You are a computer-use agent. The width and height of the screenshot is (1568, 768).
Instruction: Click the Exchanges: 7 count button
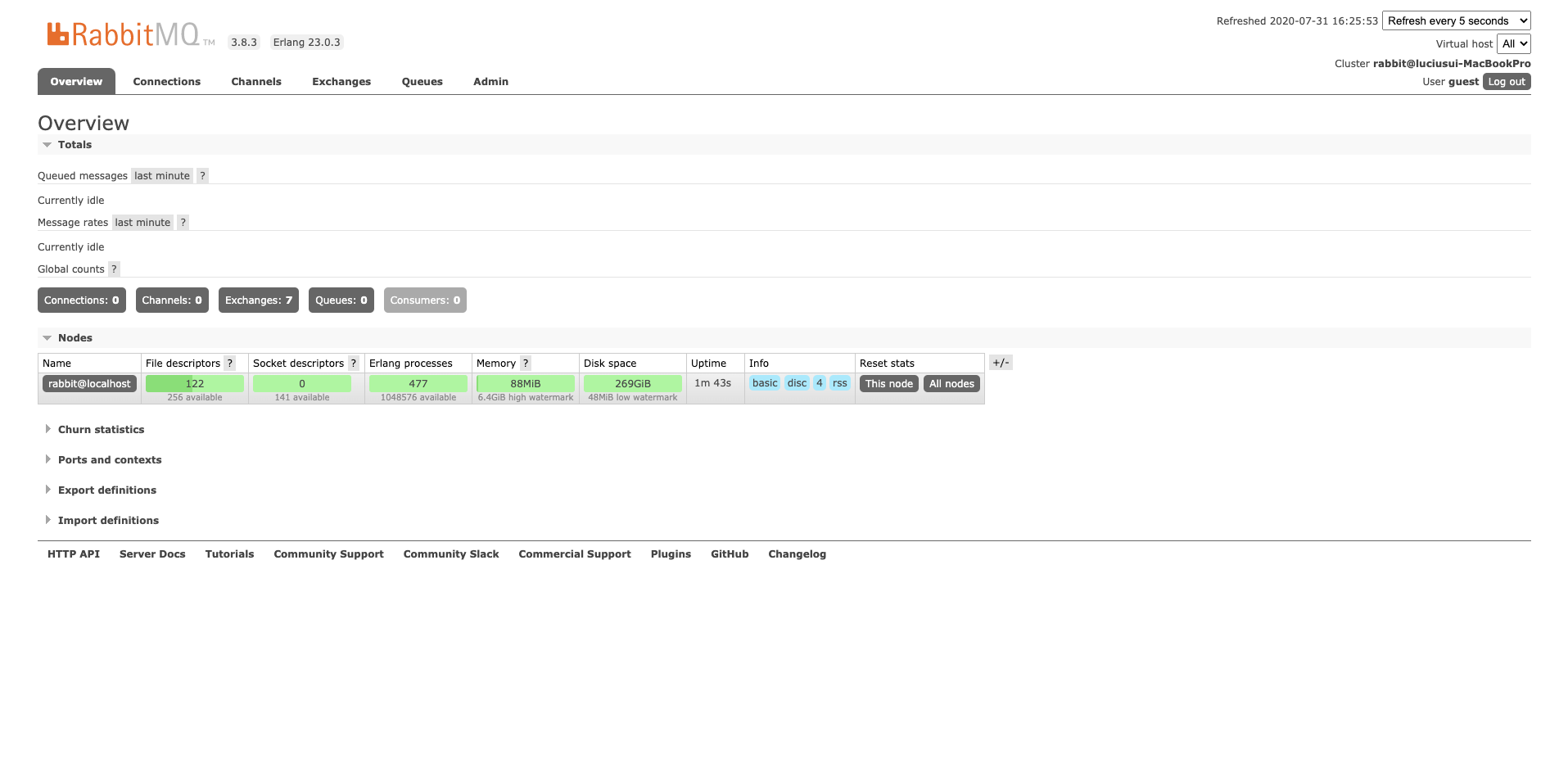click(259, 300)
